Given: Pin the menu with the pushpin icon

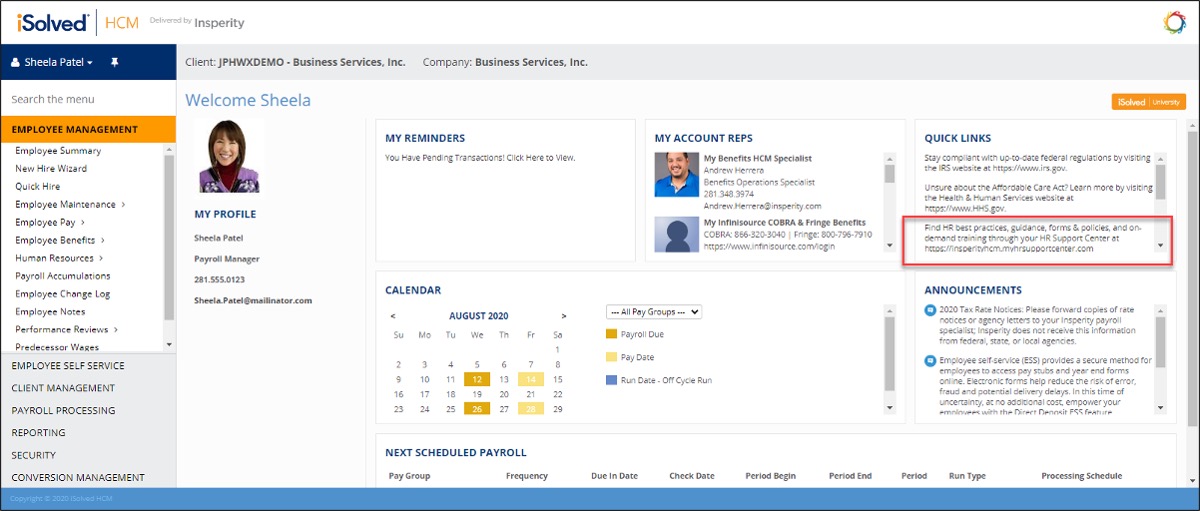Looking at the screenshot, I should point(115,62).
